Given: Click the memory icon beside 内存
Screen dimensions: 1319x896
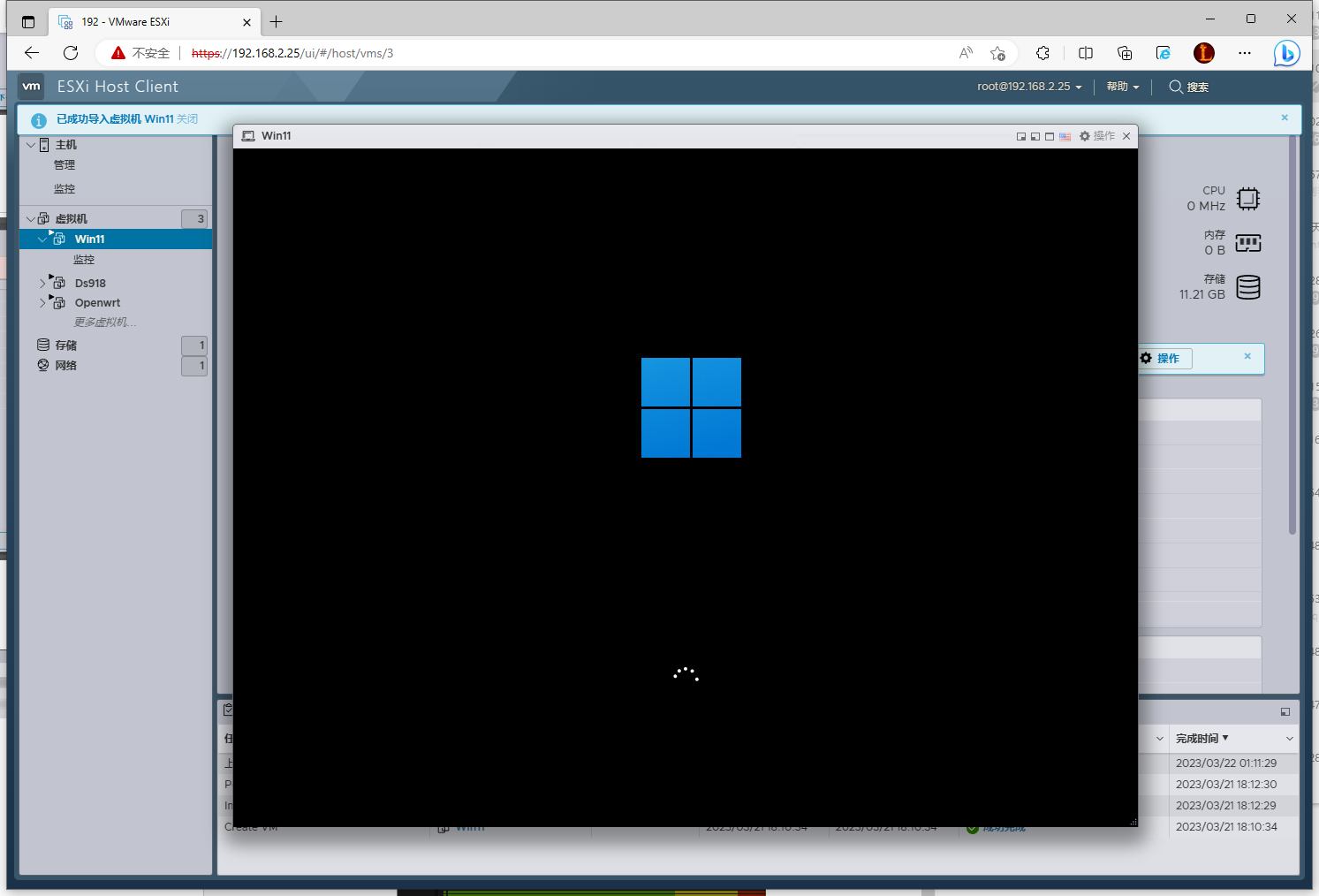Looking at the screenshot, I should click(x=1248, y=243).
